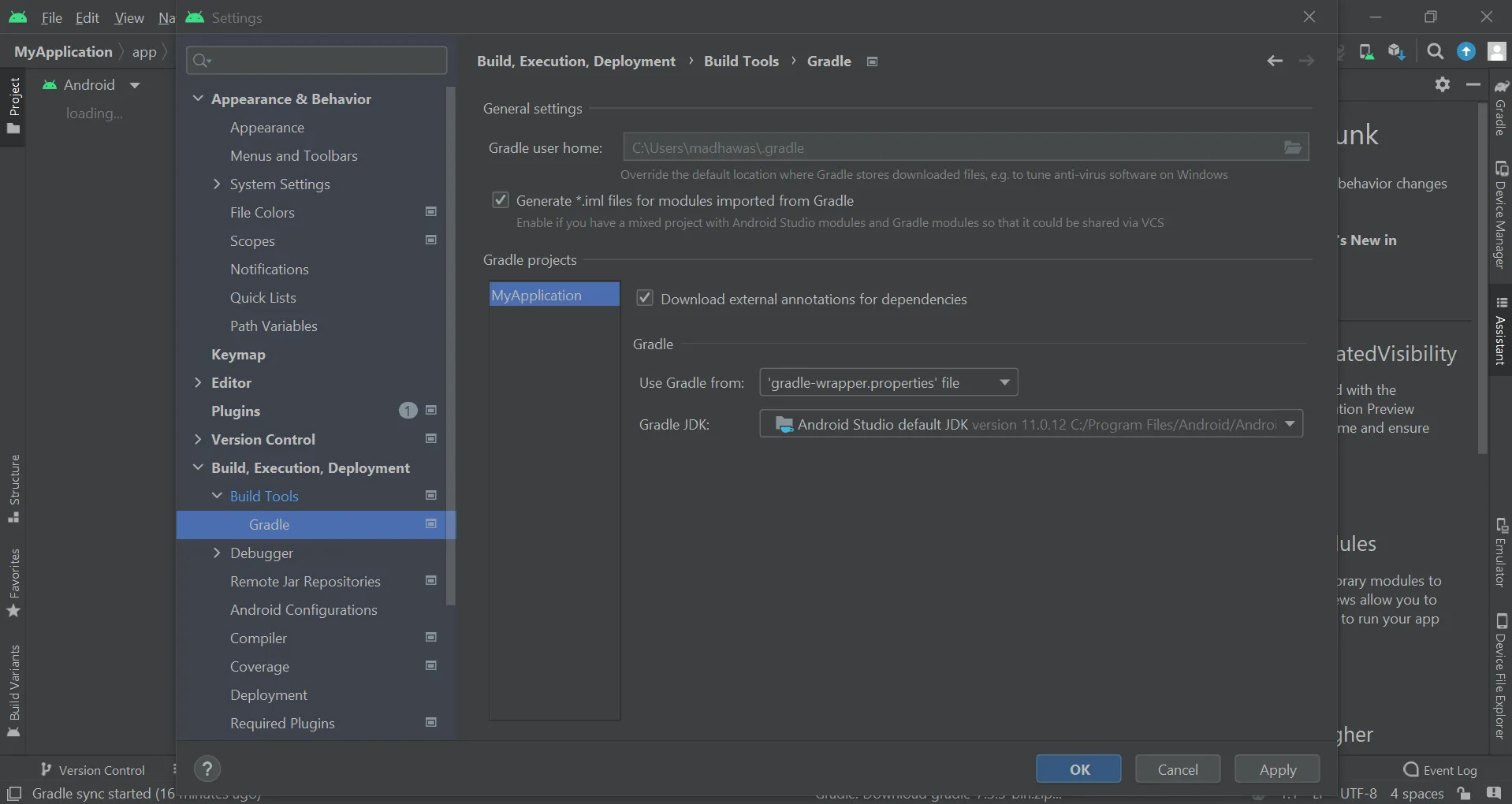This screenshot has height=804, width=1512.
Task: Click the read-only lock icon in status bar
Action: click(x=1464, y=794)
